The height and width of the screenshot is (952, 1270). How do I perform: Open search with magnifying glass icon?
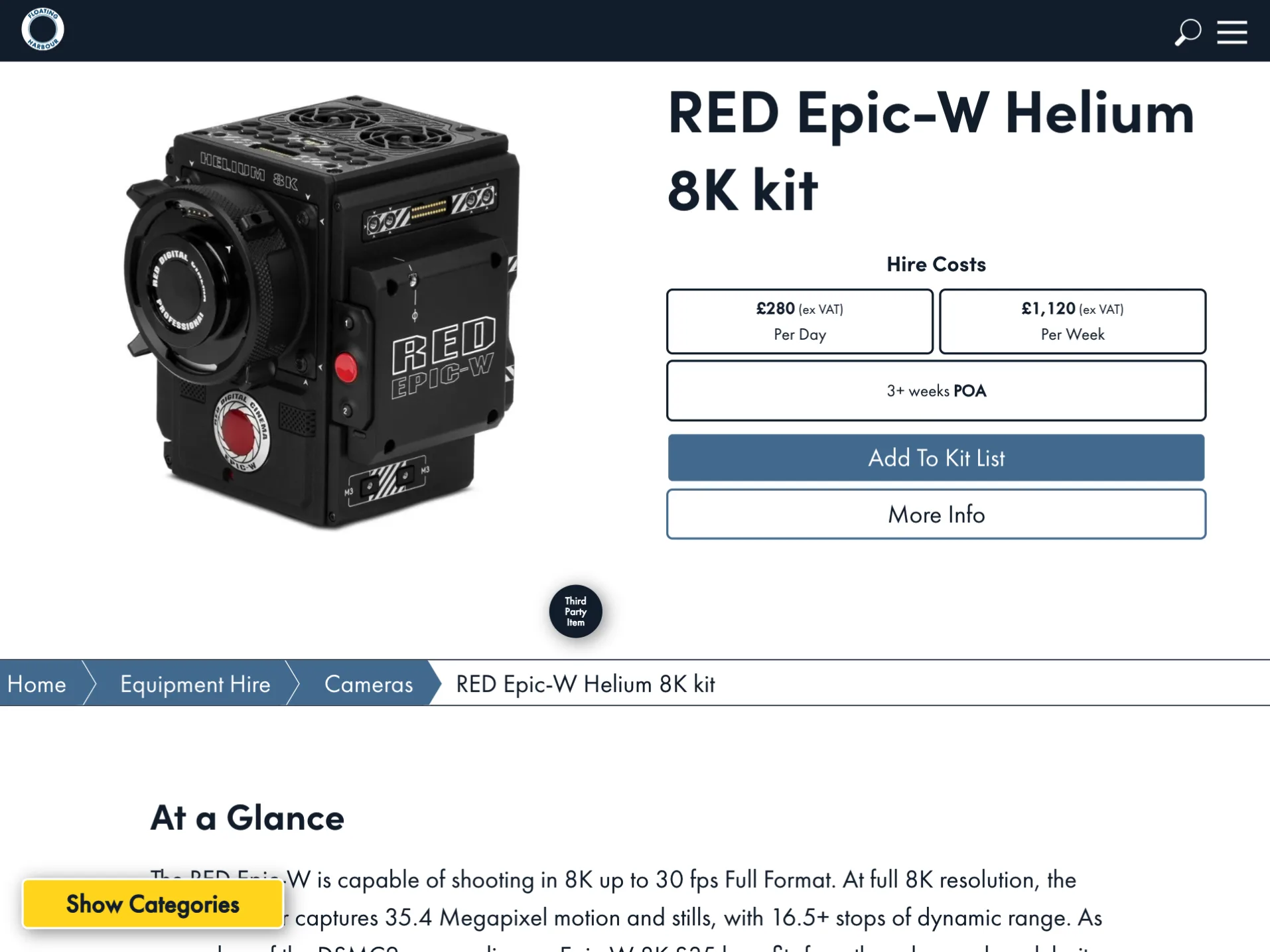[1187, 32]
